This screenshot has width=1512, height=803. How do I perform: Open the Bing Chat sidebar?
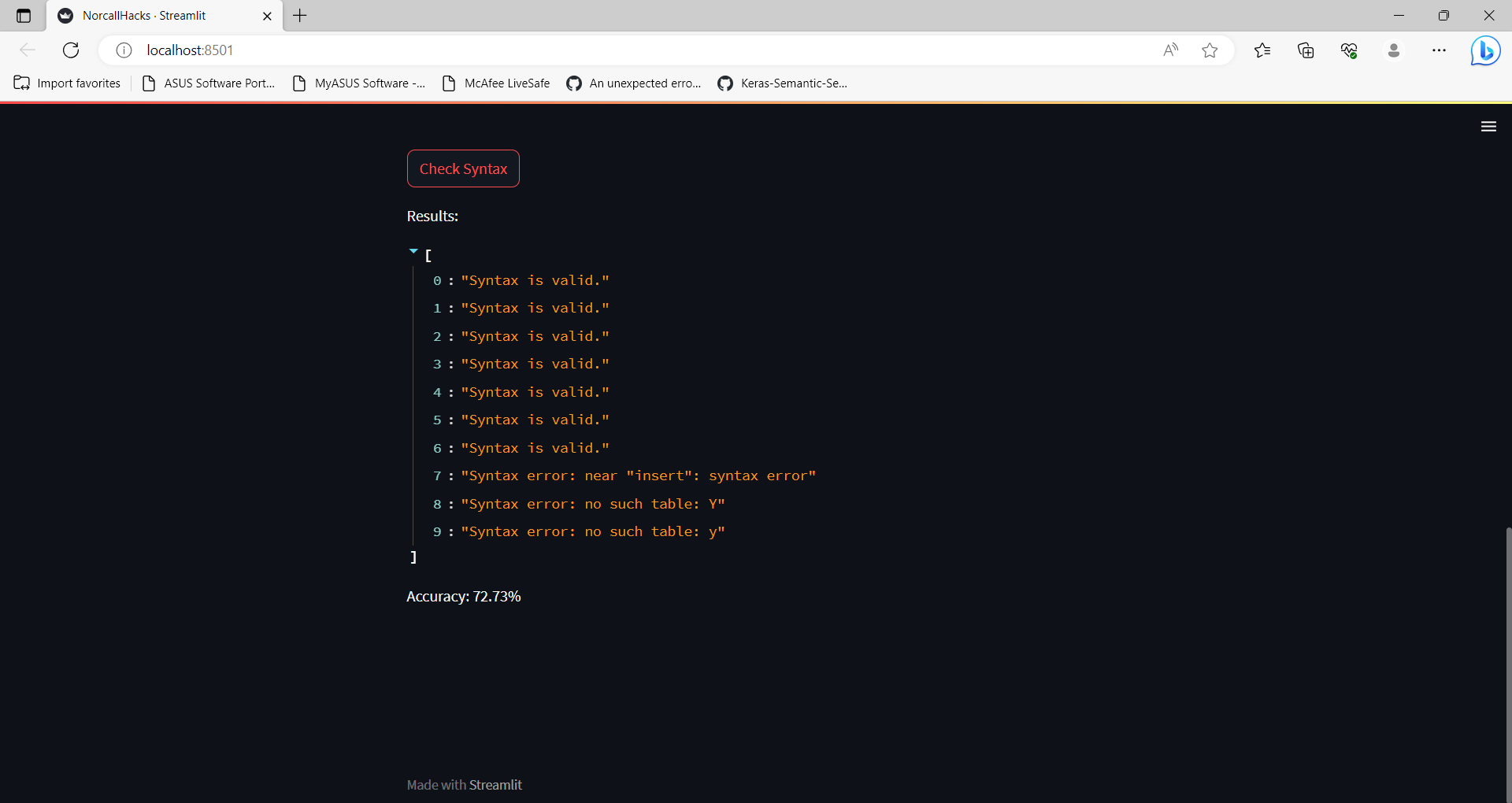(x=1485, y=50)
